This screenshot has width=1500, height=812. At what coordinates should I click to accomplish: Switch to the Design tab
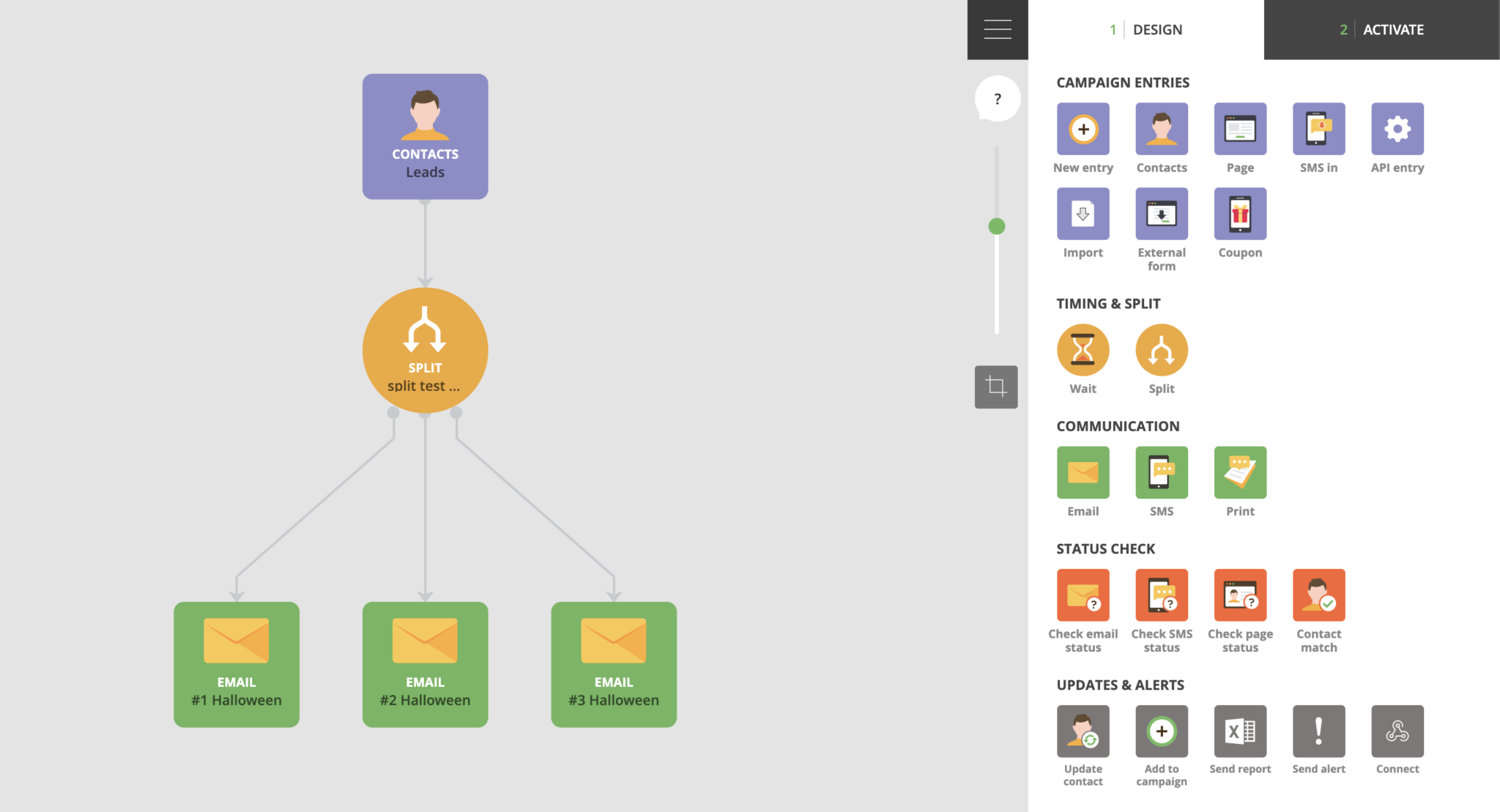coord(1146,29)
